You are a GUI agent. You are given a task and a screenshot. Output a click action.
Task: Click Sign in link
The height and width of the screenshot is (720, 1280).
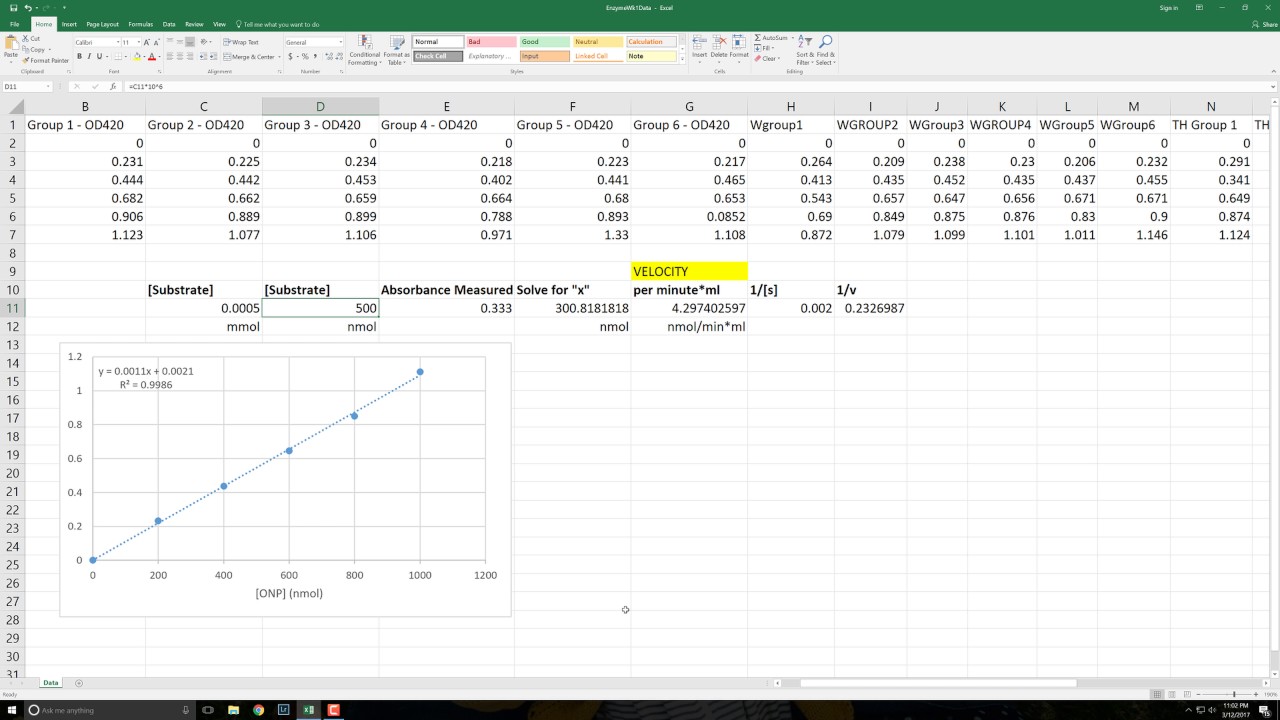point(1169,8)
